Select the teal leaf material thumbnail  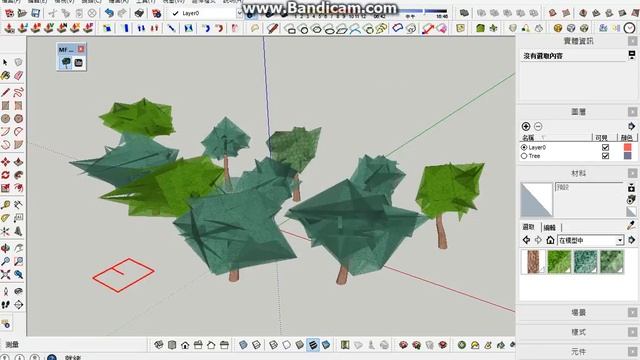(585, 261)
